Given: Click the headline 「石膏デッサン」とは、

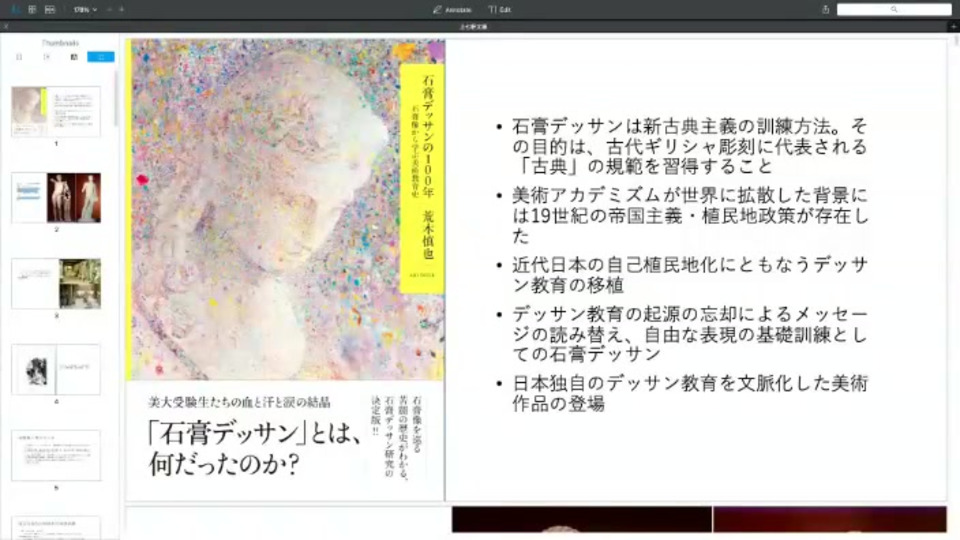Looking at the screenshot, I should [254, 433].
